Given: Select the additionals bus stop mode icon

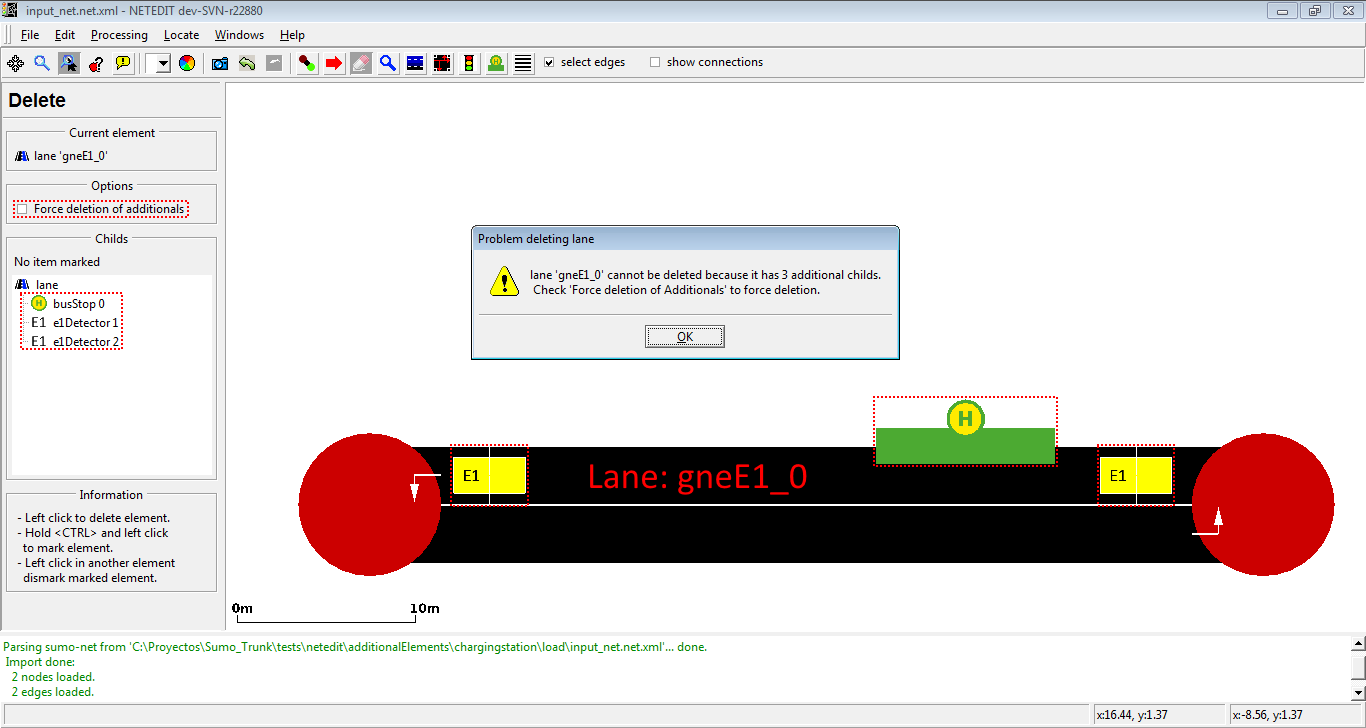Looking at the screenshot, I should 496,63.
